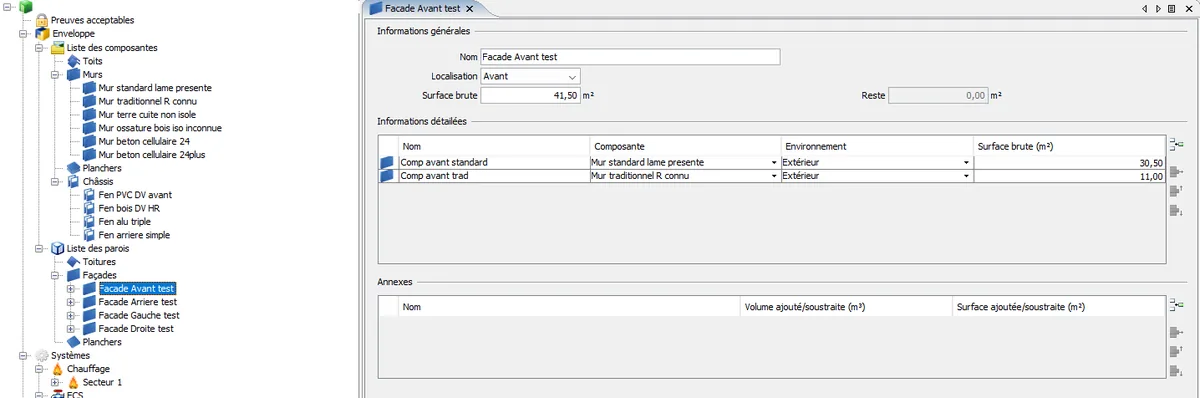The width and height of the screenshot is (1200, 398).
Task: Collapse the Murs branch
Action: tap(55, 74)
